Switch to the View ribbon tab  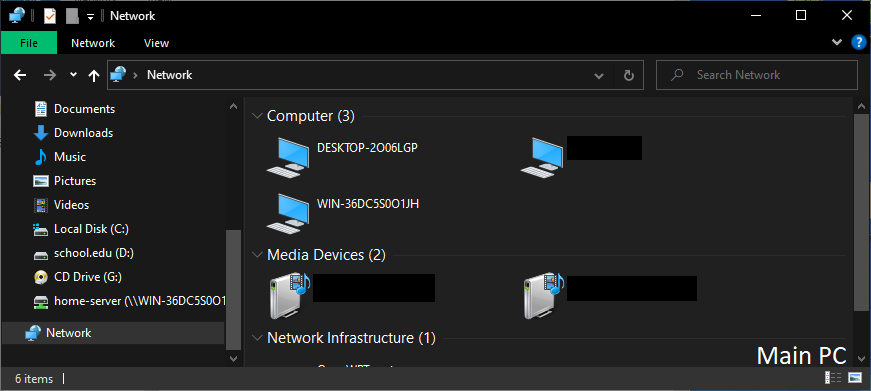click(157, 43)
